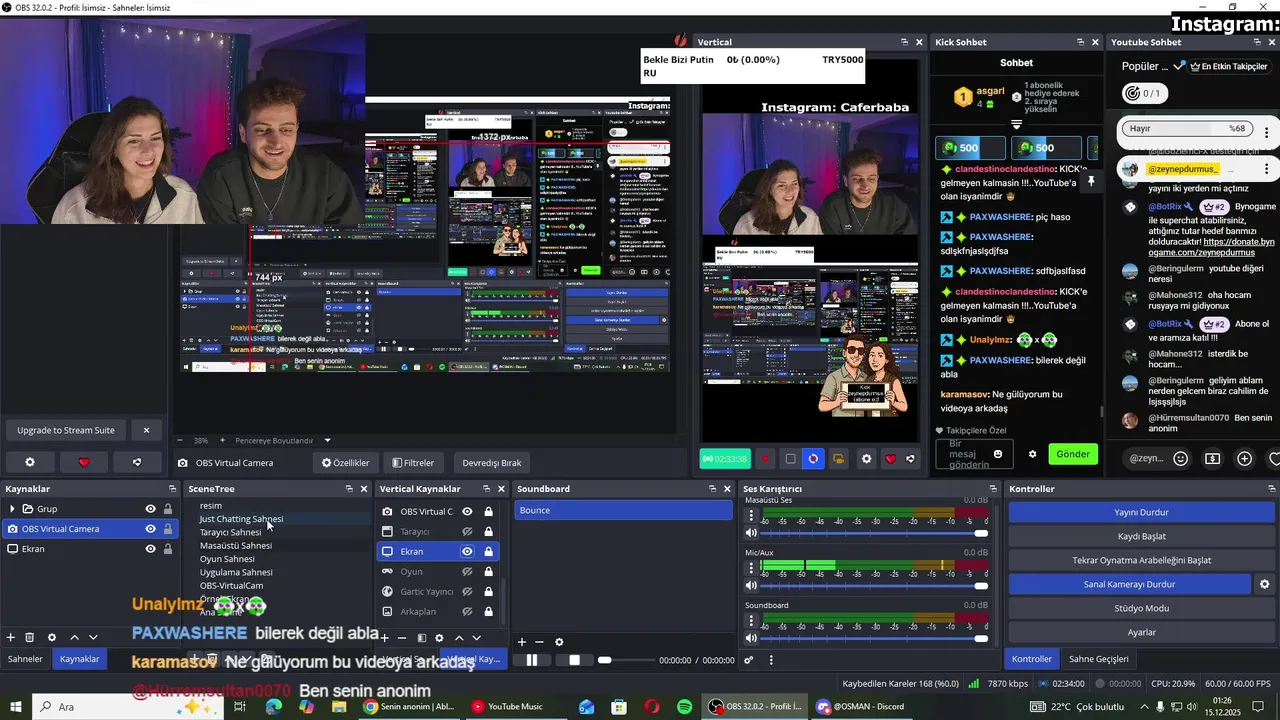Open emoji picker in Kick chat

coord(998,454)
